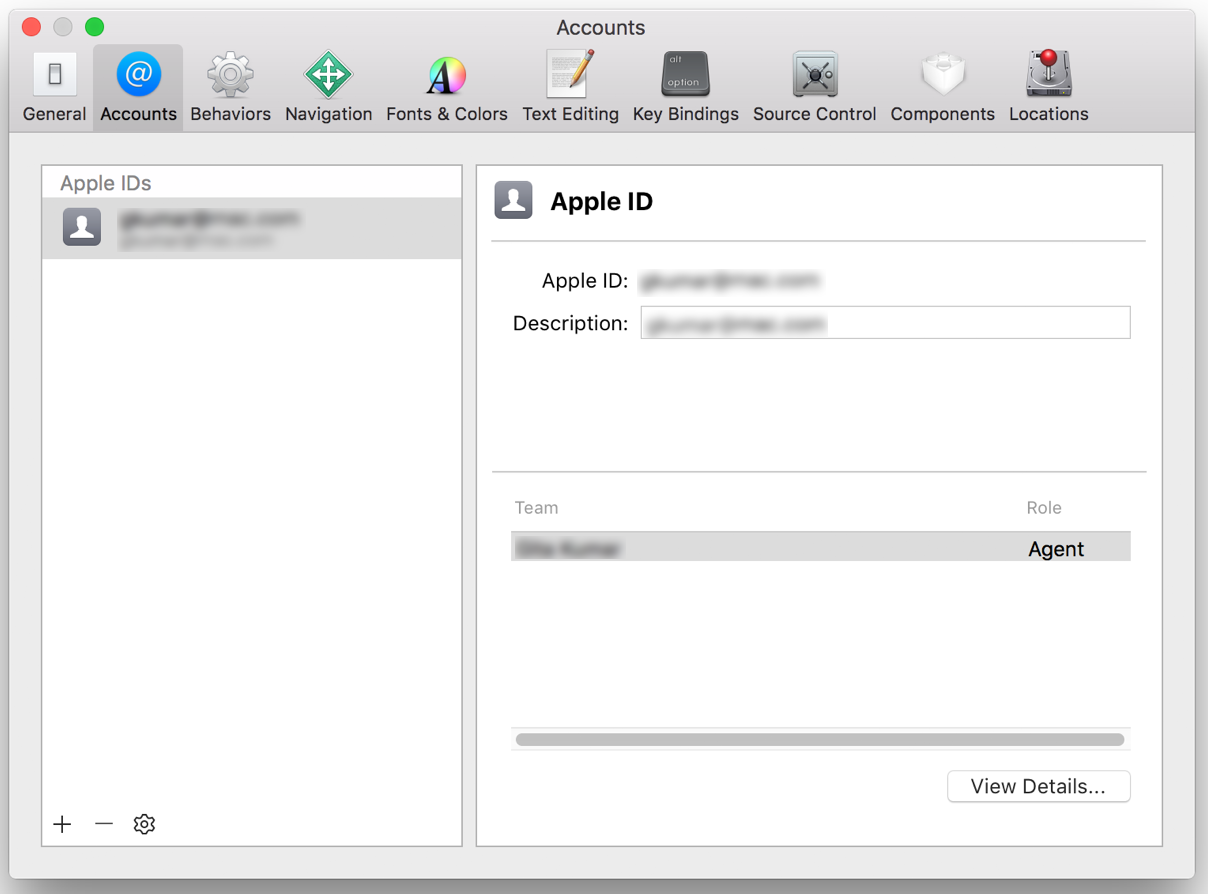Open the Key Bindings preferences pane
The height and width of the screenshot is (894, 1208).
click(685, 88)
